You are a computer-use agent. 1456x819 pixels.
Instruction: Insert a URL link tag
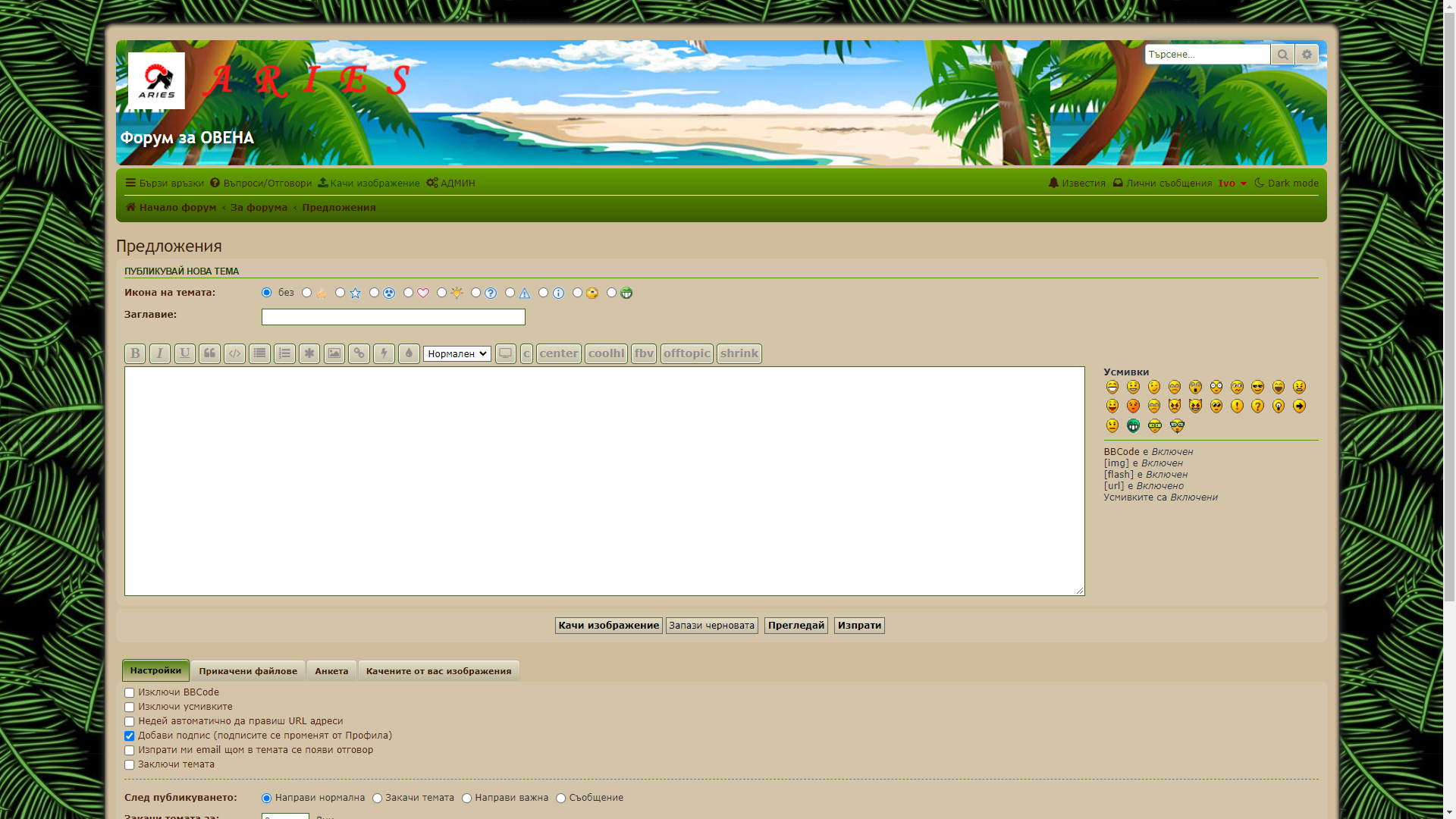point(359,353)
